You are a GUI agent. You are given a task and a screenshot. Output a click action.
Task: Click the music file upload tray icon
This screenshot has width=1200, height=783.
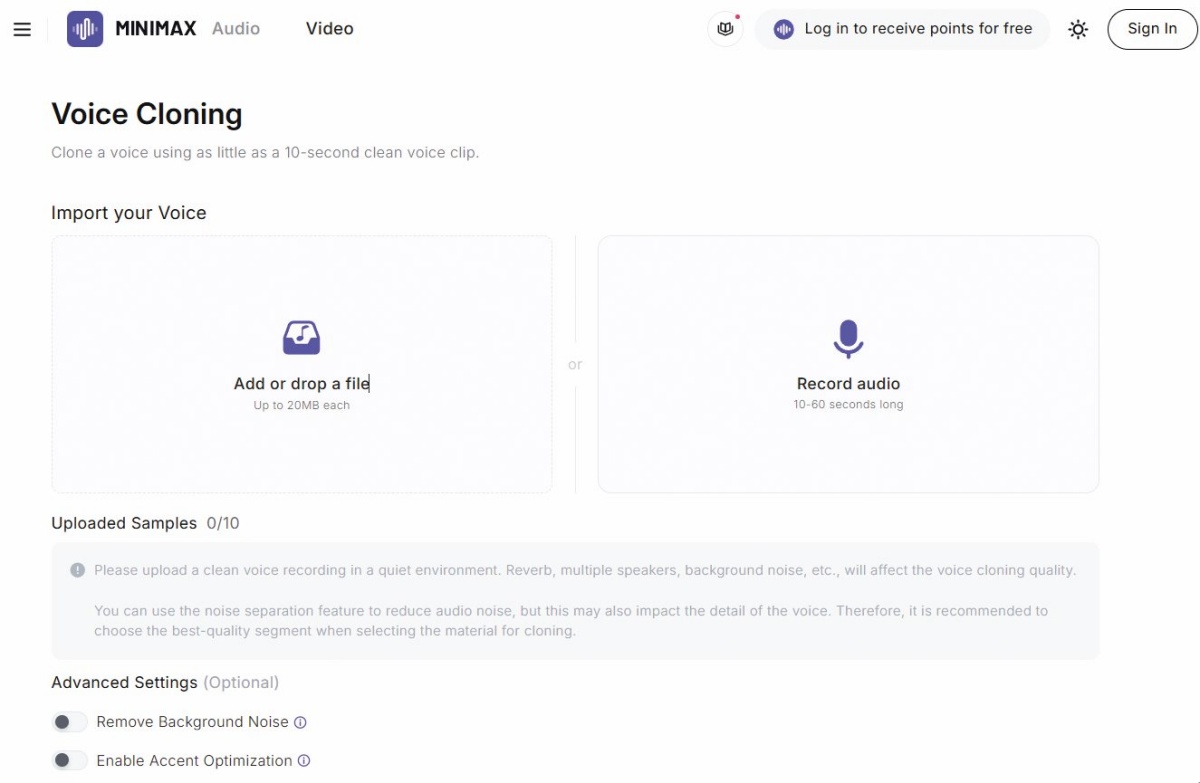point(301,338)
